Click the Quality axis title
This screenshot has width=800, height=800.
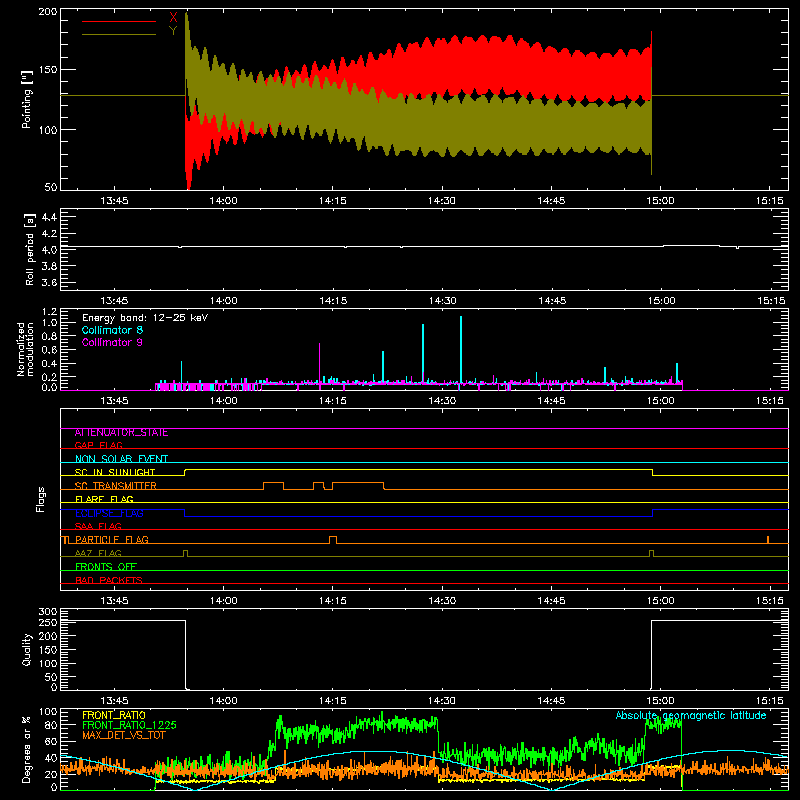27,649
